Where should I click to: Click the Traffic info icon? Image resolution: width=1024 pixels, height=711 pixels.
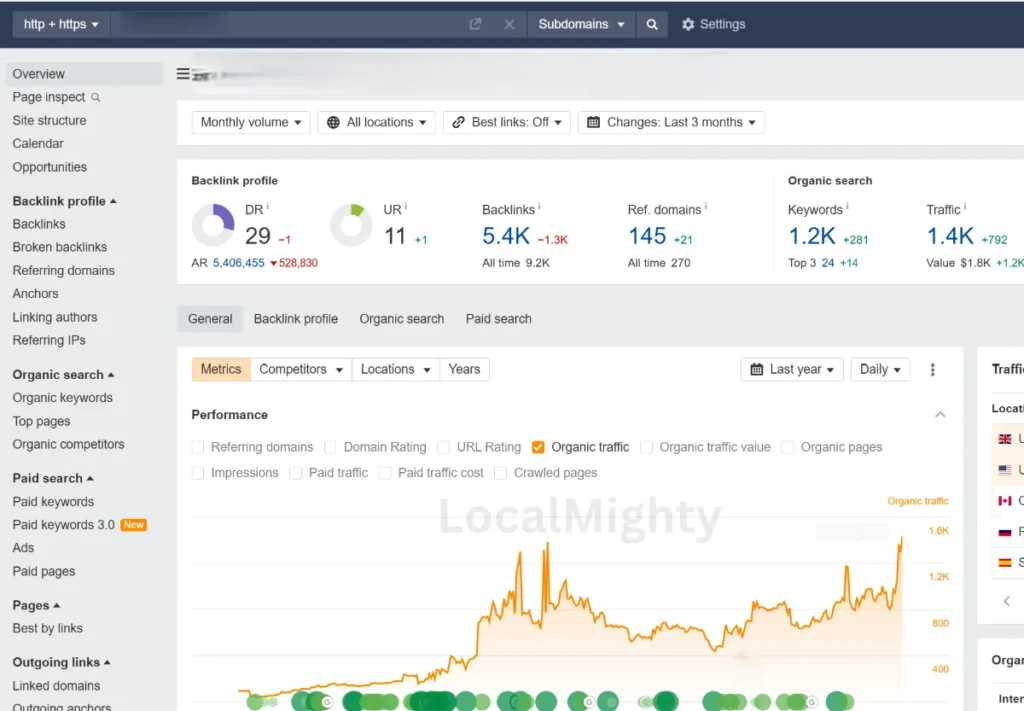coord(965,206)
